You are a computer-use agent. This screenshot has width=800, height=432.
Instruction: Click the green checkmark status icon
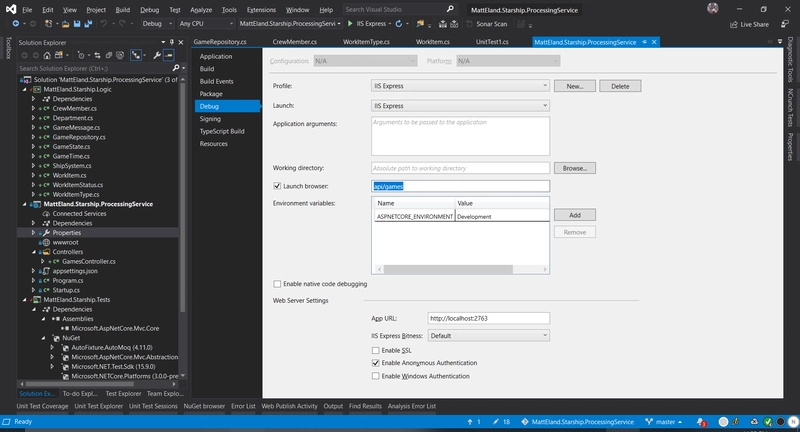click(x=768, y=422)
